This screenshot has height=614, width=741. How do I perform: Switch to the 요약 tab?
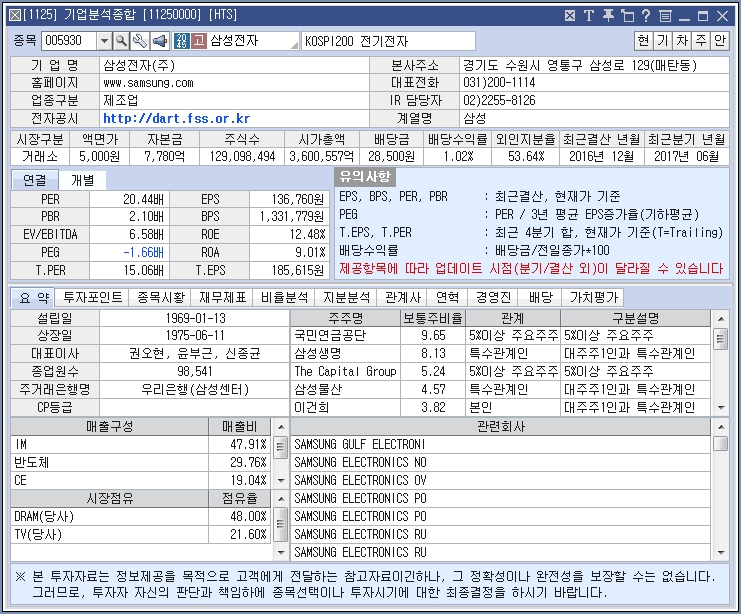pyautogui.click(x=33, y=298)
